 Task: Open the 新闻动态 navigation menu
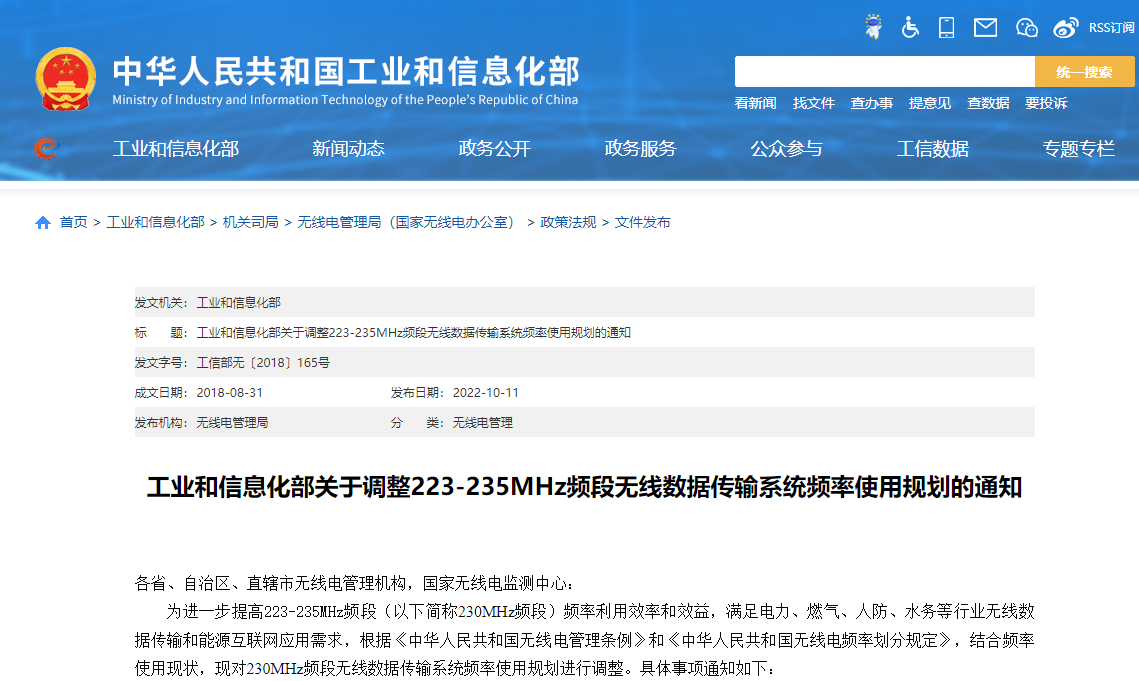347,148
